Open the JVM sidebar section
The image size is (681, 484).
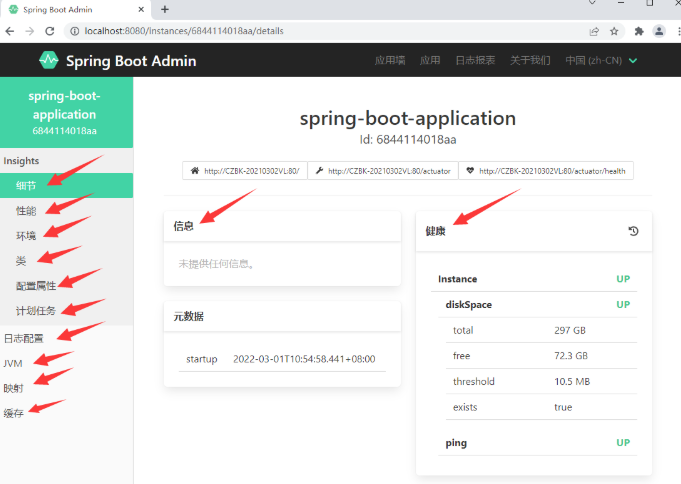pyautogui.click(x=66, y=363)
